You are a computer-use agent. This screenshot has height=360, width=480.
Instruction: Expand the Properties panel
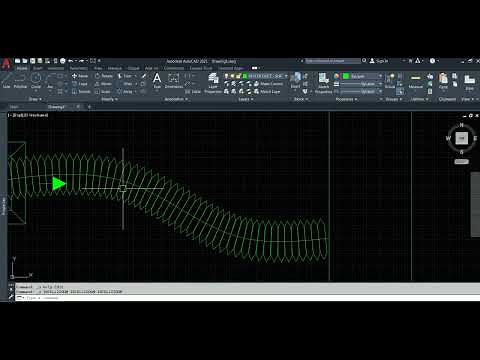(346, 99)
